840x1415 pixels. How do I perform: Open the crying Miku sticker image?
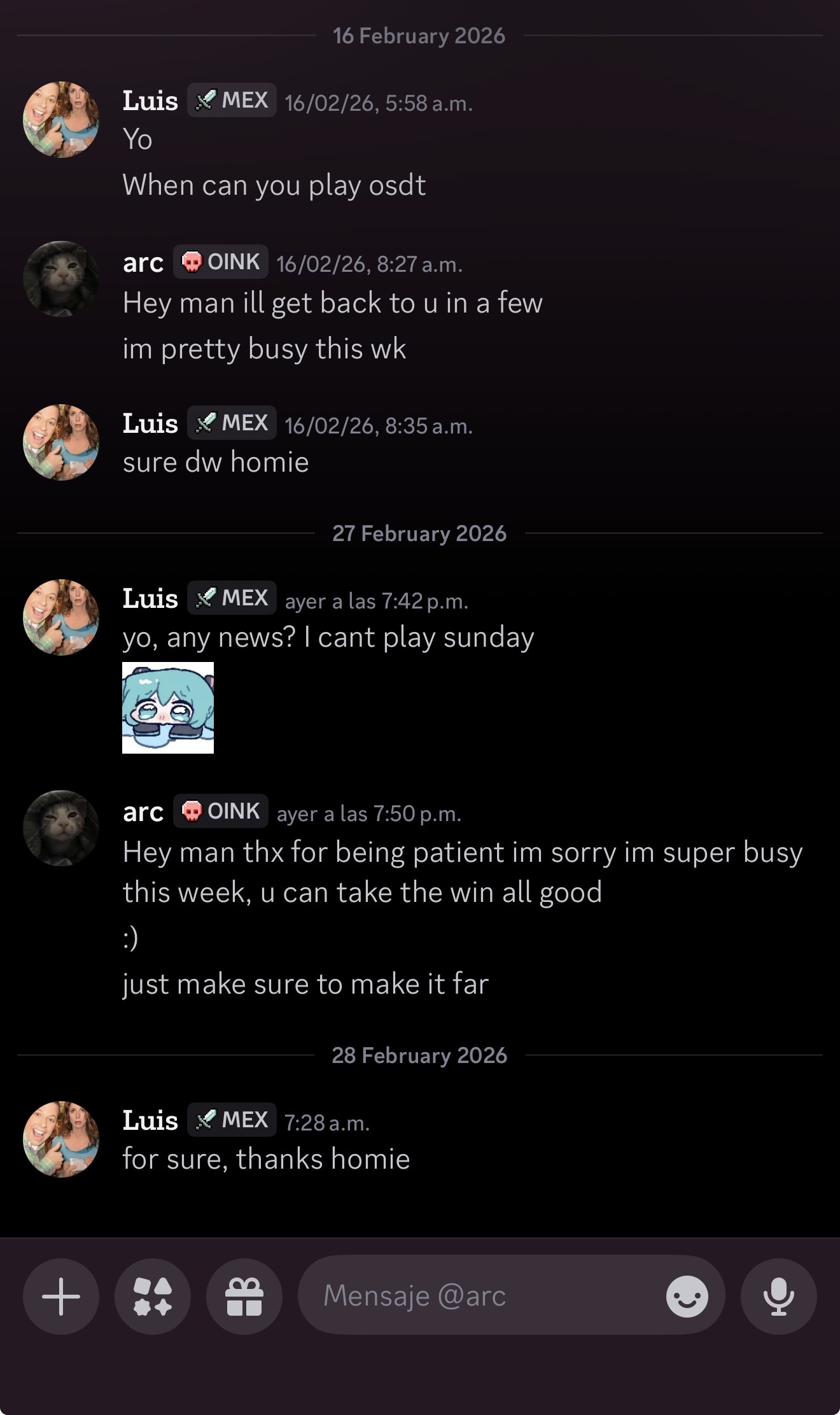pyautogui.click(x=168, y=708)
